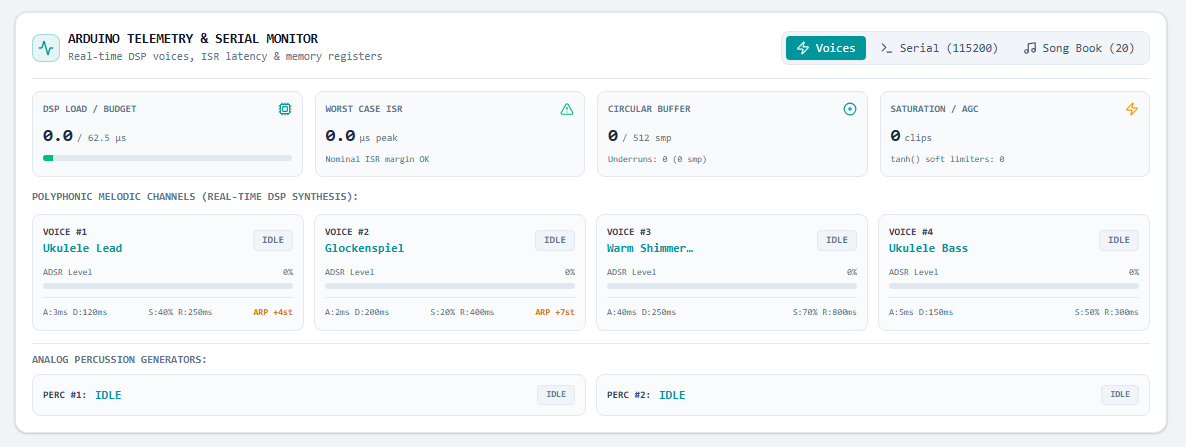Click the A:2ms D:200ms text
The height and width of the screenshot is (447, 1186).
[357, 312]
